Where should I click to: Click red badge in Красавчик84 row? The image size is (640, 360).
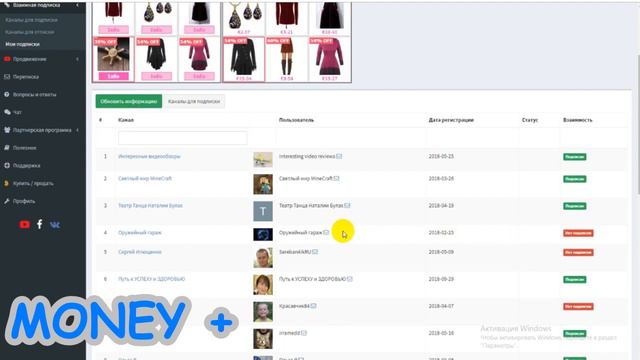click(578, 306)
